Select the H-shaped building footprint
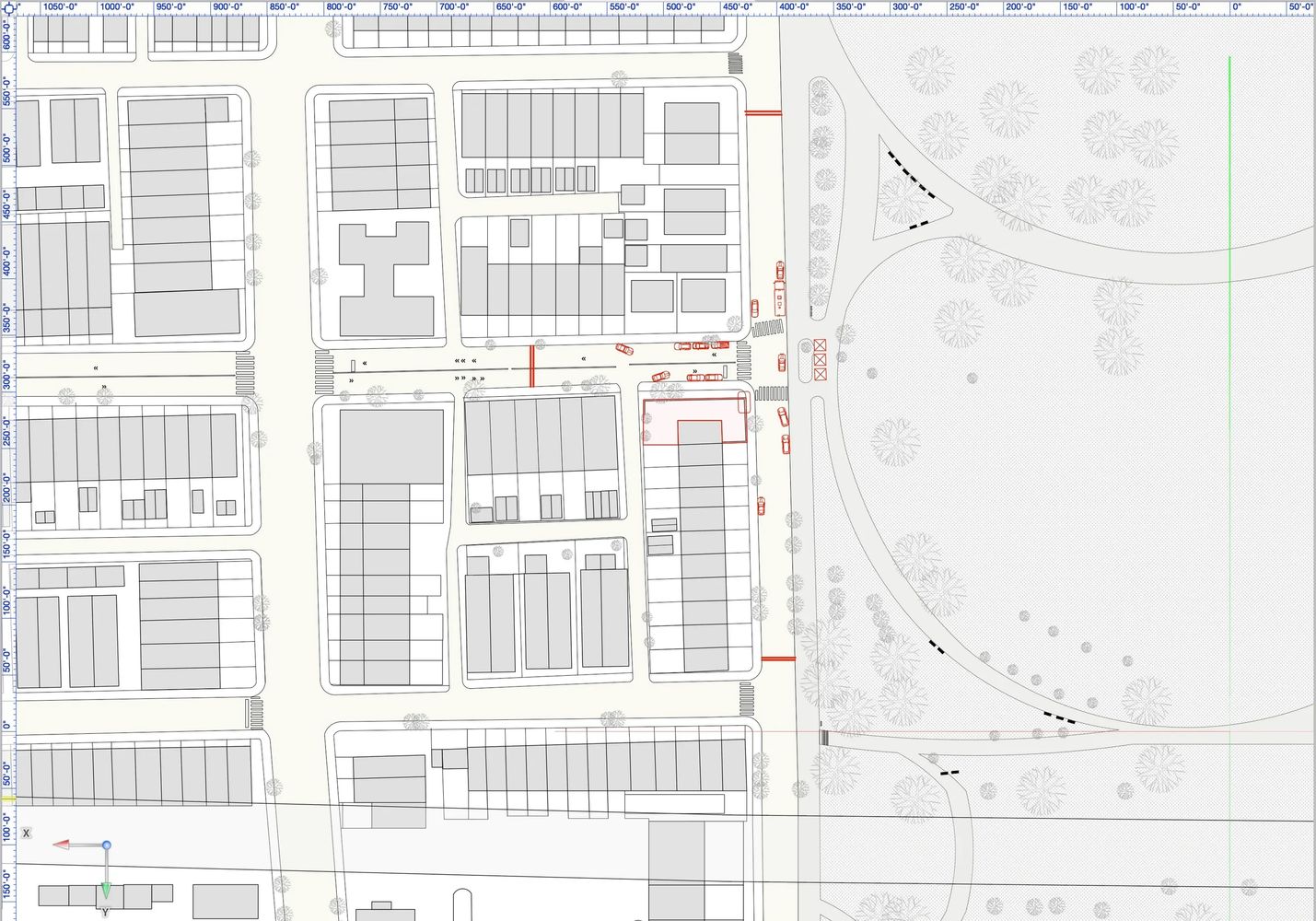The image size is (1316, 921). (x=386, y=278)
